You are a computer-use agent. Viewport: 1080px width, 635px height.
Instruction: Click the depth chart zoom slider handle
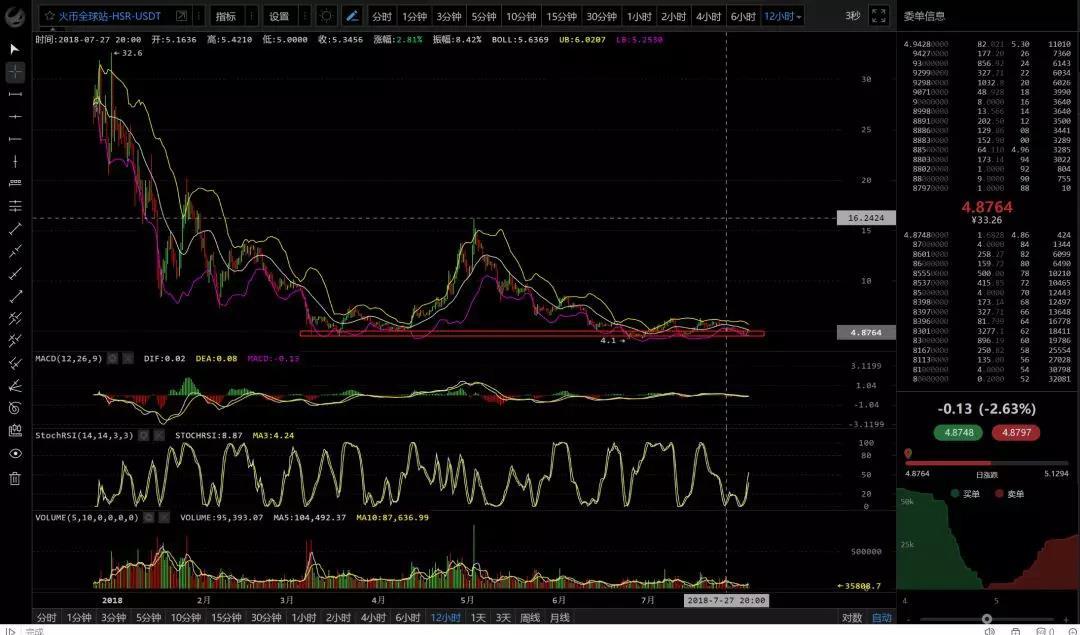(x=987, y=619)
